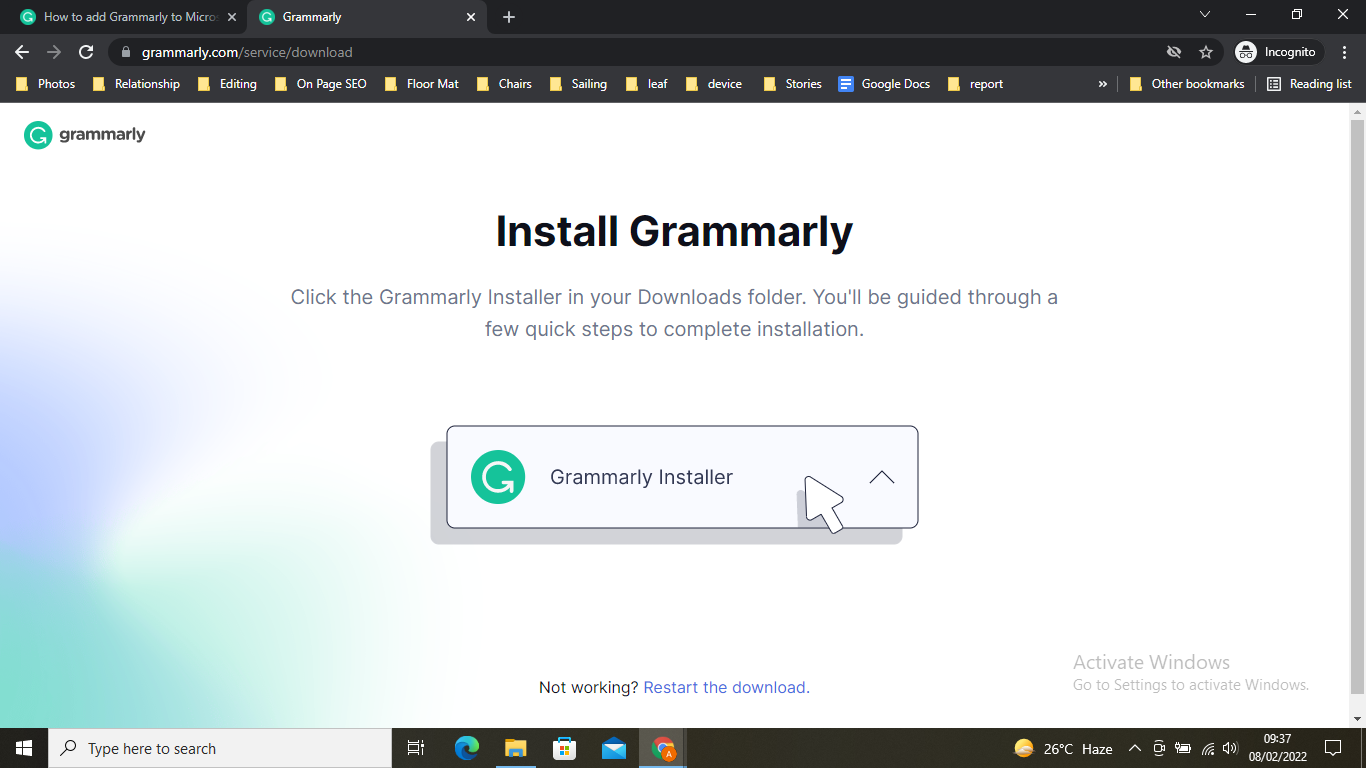Click the up chevron on the installer card
Image resolution: width=1366 pixels, height=768 pixels.
click(882, 477)
